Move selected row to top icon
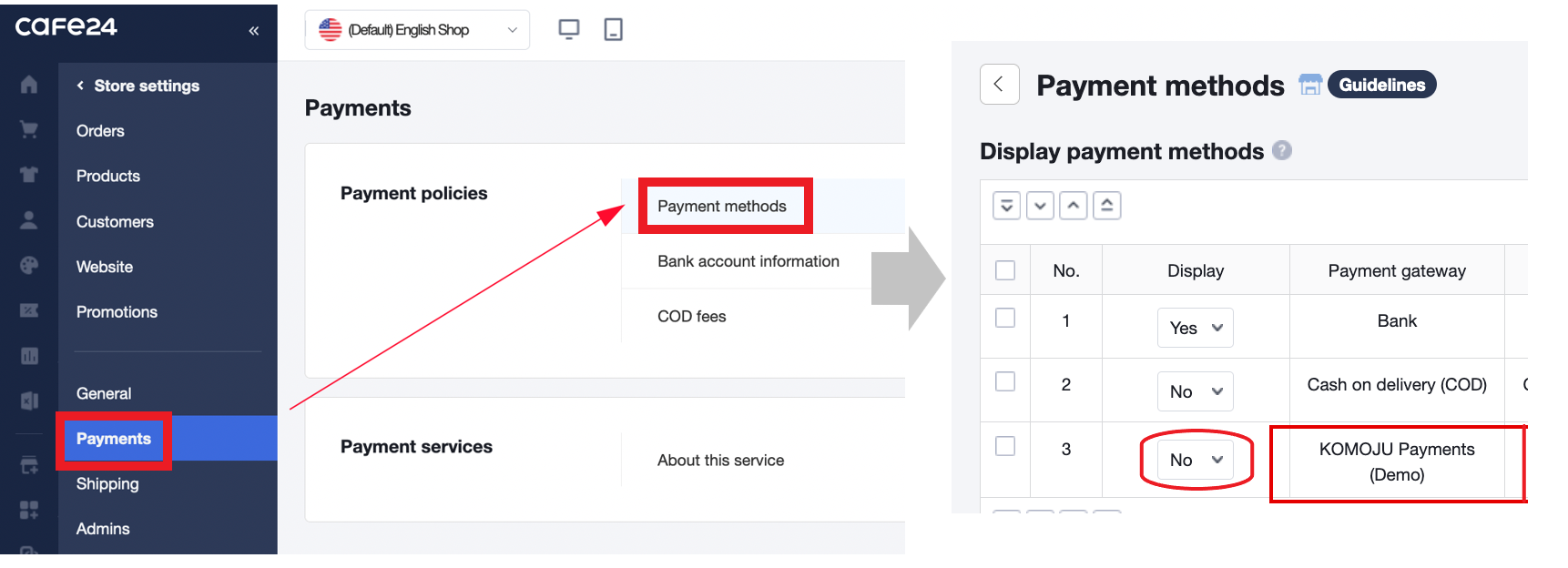Viewport: 1568px width, 568px height. pos(1107,206)
